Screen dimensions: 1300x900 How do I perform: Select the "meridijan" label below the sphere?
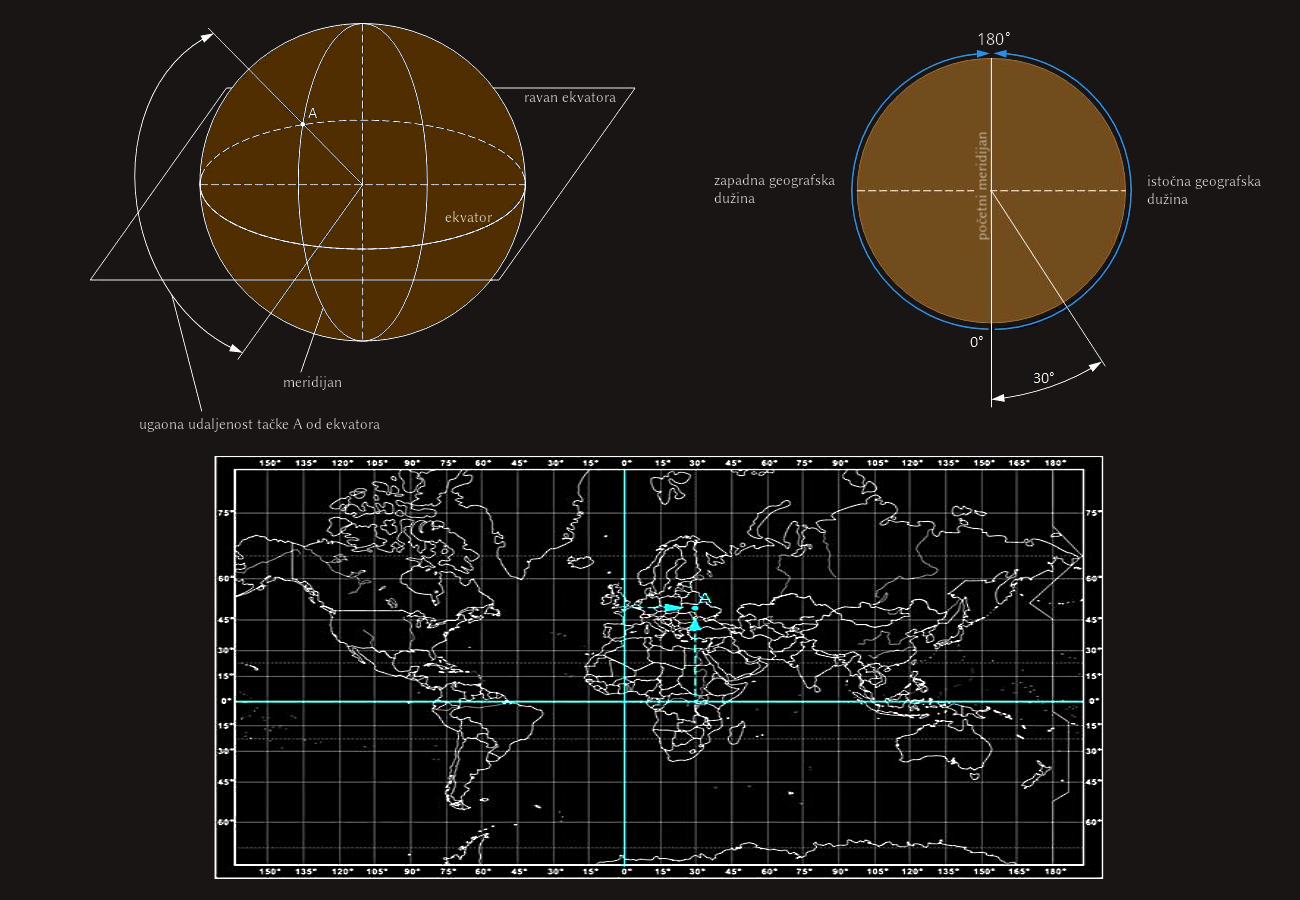coord(314,382)
